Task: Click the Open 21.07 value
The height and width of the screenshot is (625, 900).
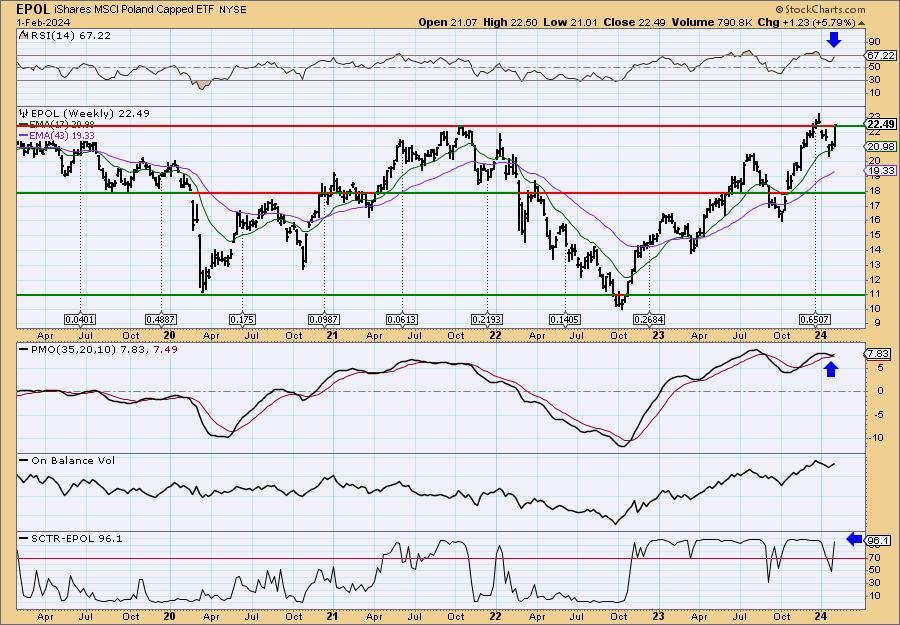Action: point(450,22)
